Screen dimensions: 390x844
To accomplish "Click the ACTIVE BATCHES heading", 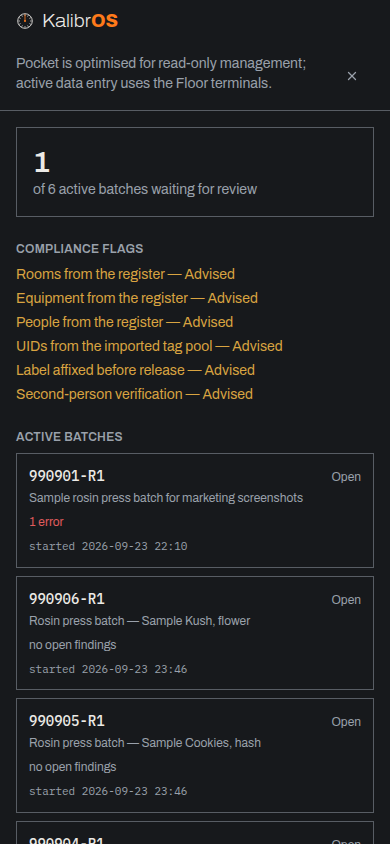I will coord(69,437).
